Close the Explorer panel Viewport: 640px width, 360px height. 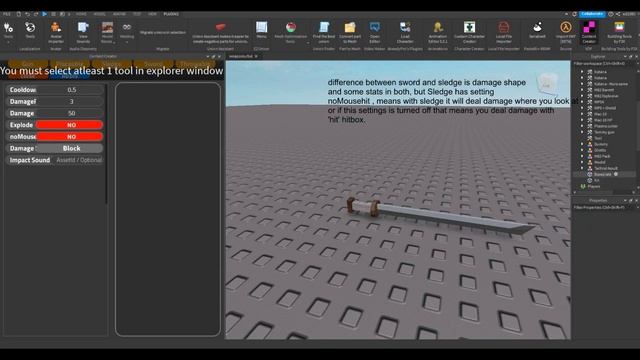click(x=636, y=57)
